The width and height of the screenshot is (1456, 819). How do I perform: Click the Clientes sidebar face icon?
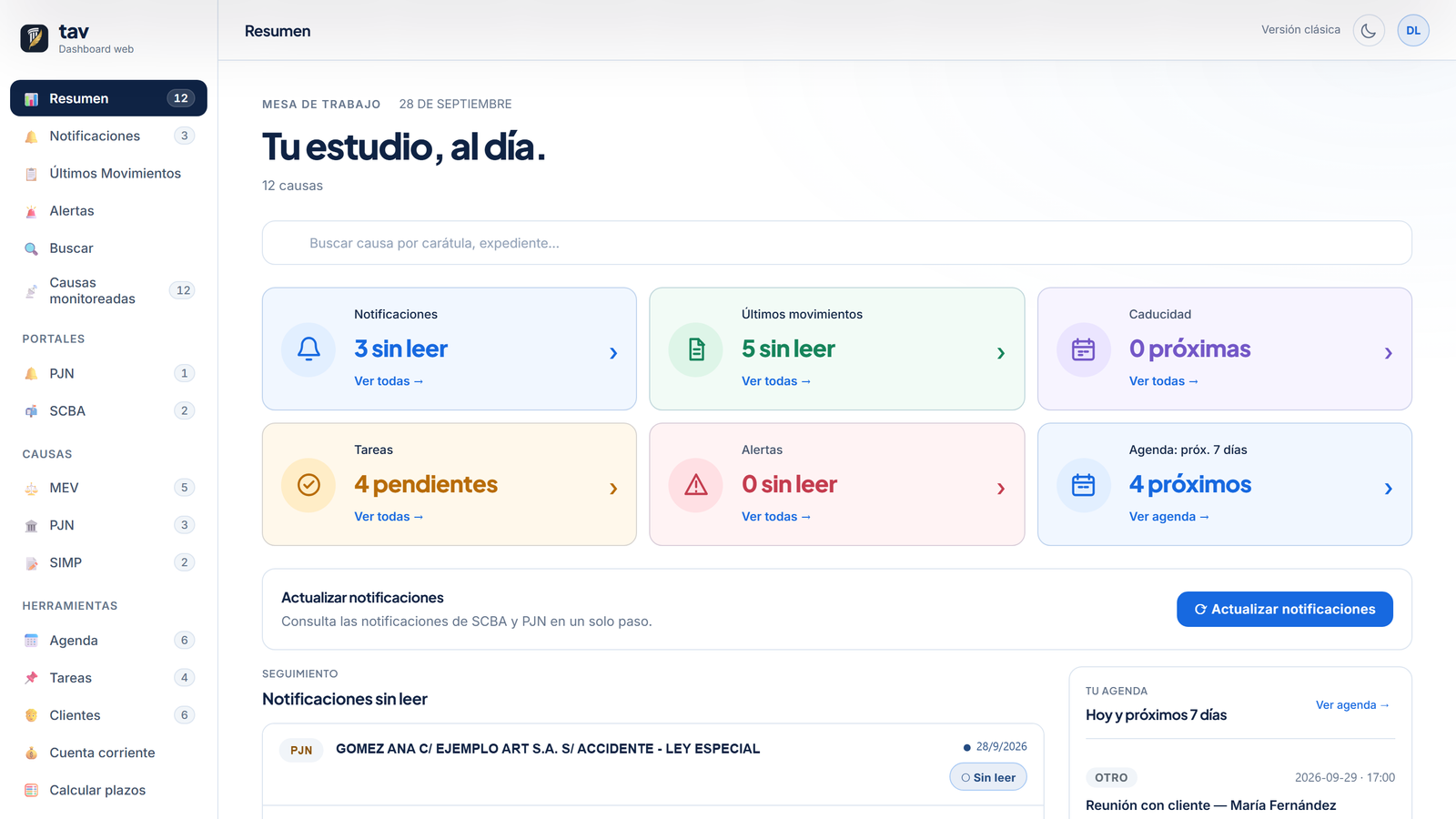tap(31, 715)
